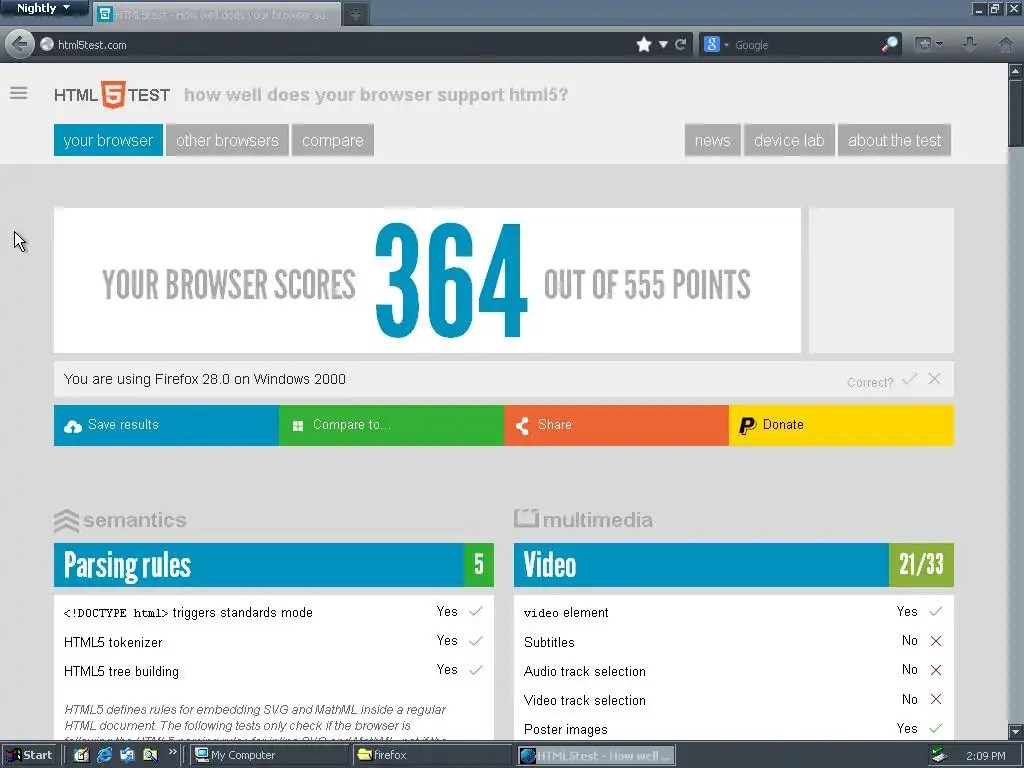The height and width of the screenshot is (768, 1024).
Task: Click the Outlook Express quick launch icon
Action: [127, 755]
